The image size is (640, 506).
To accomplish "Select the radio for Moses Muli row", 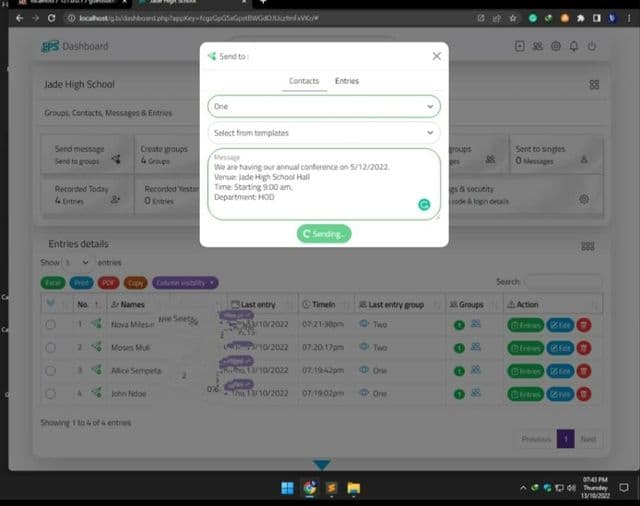I will click(51, 348).
